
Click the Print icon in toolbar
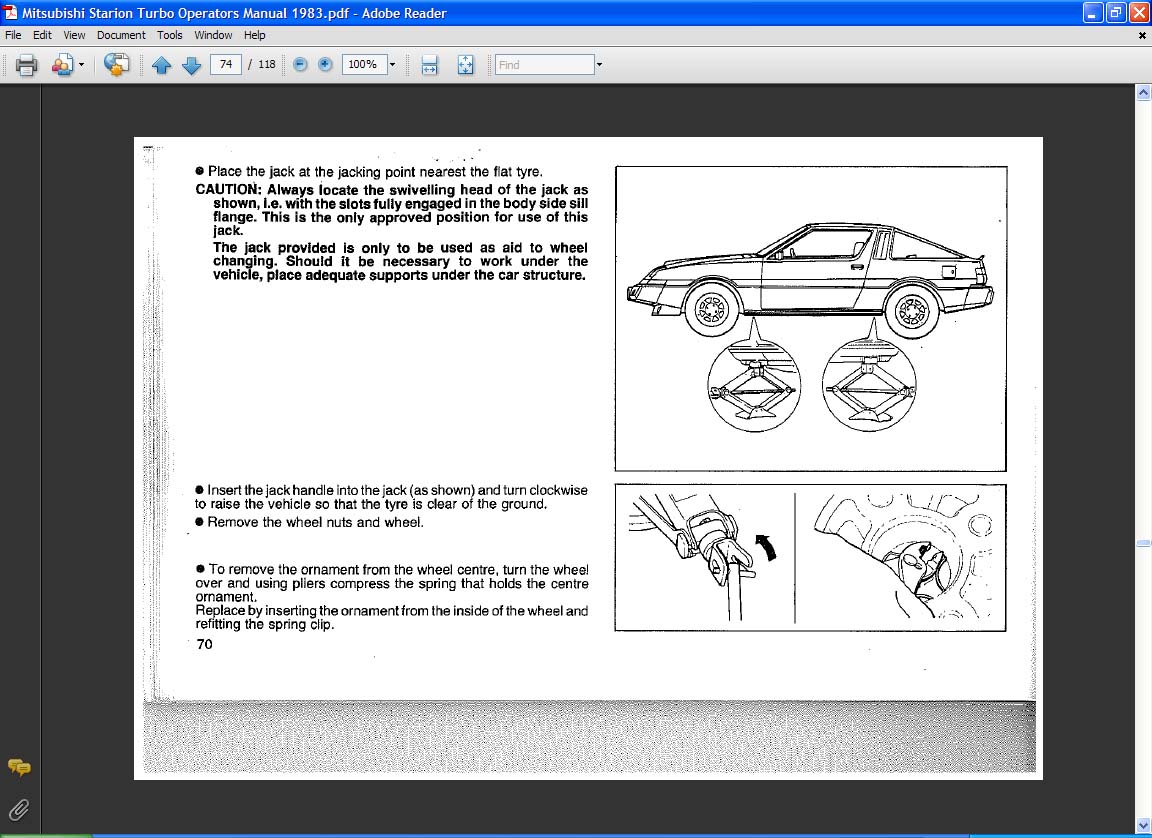click(x=26, y=65)
